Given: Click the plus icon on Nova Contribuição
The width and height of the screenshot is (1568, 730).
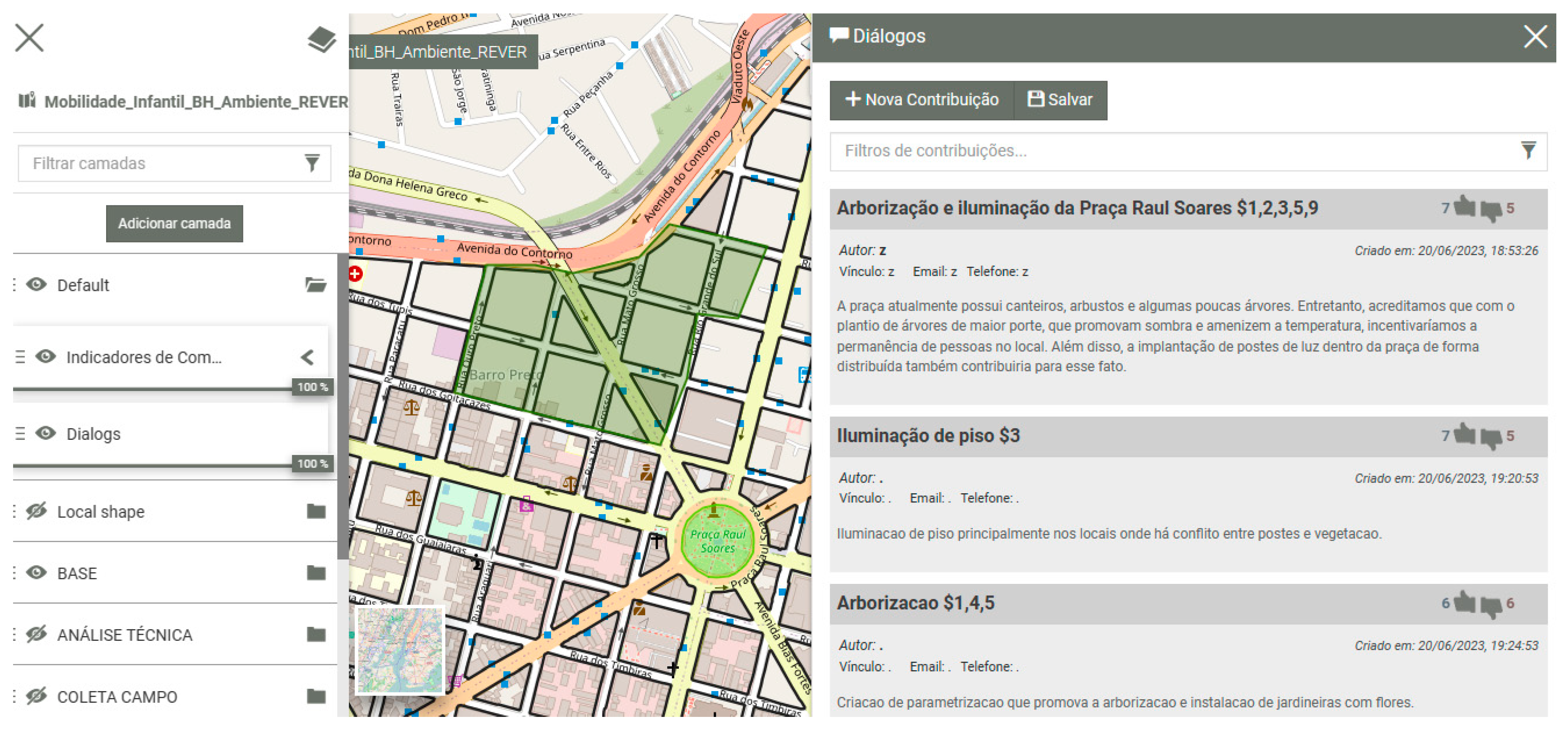Looking at the screenshot, I should click(x=853, y=99).
